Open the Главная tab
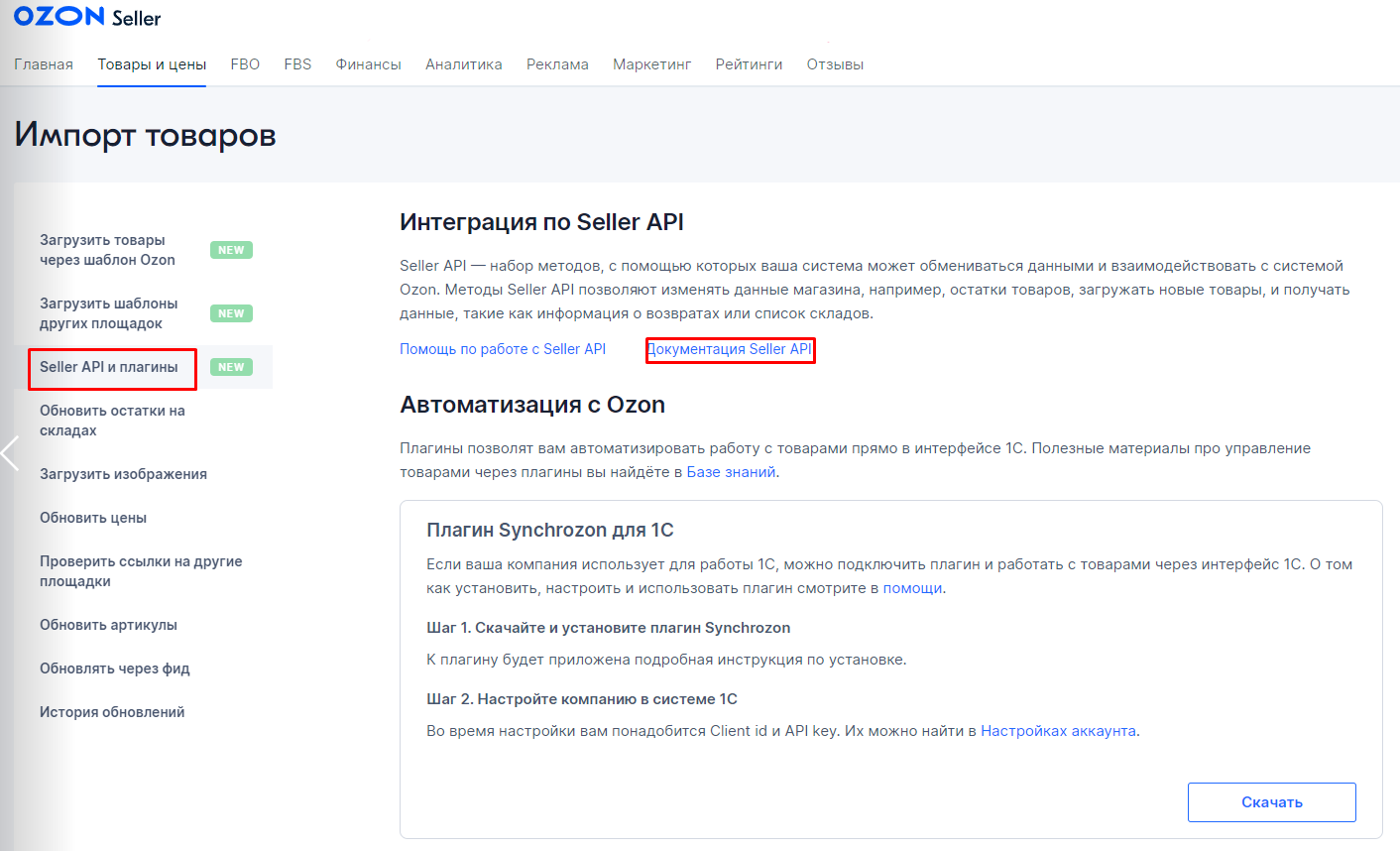The image size is (1400, 851). (x=44, y=64)
